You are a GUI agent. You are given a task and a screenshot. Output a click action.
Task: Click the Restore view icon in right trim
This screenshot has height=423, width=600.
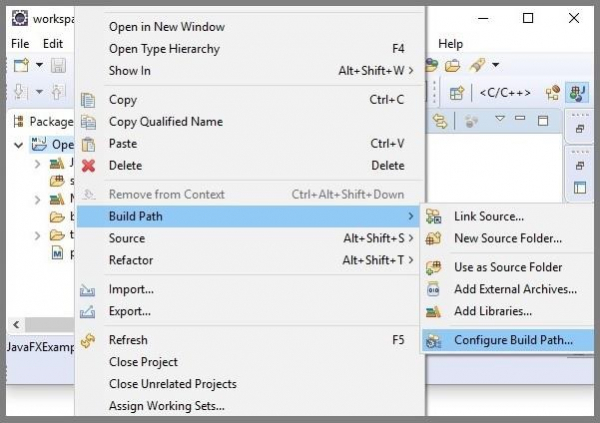tap(580, 128)
